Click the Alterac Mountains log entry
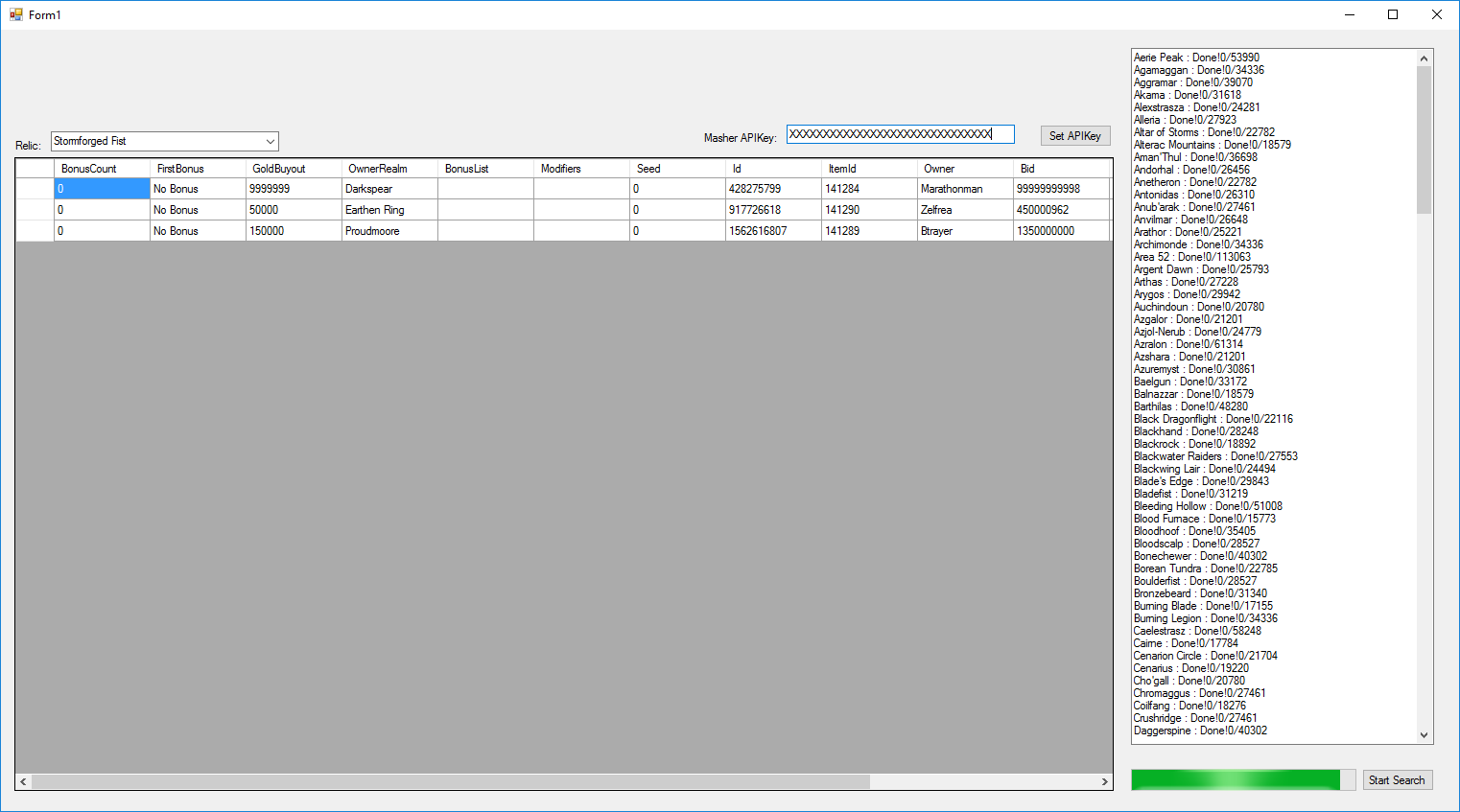This screenshot has height=812, width=1460. pos(1212,145)
